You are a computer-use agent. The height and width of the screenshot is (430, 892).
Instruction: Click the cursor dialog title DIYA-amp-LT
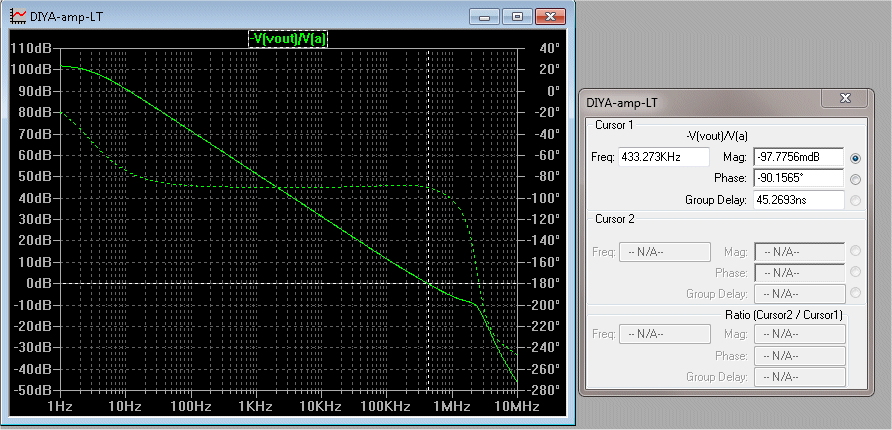622,102
